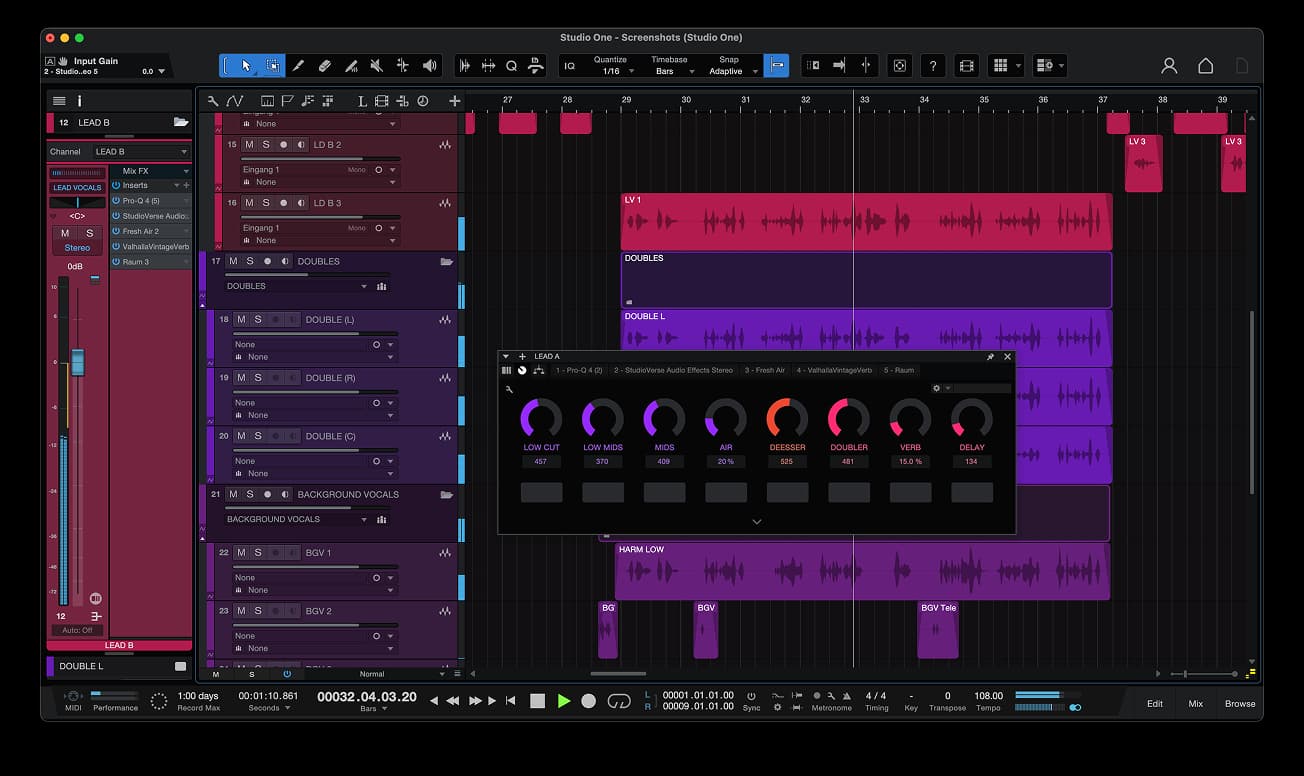Viewport: 1304px width, 776px height.
Task: Click the tempo value 108.00
Action: [x=988, y=696]
